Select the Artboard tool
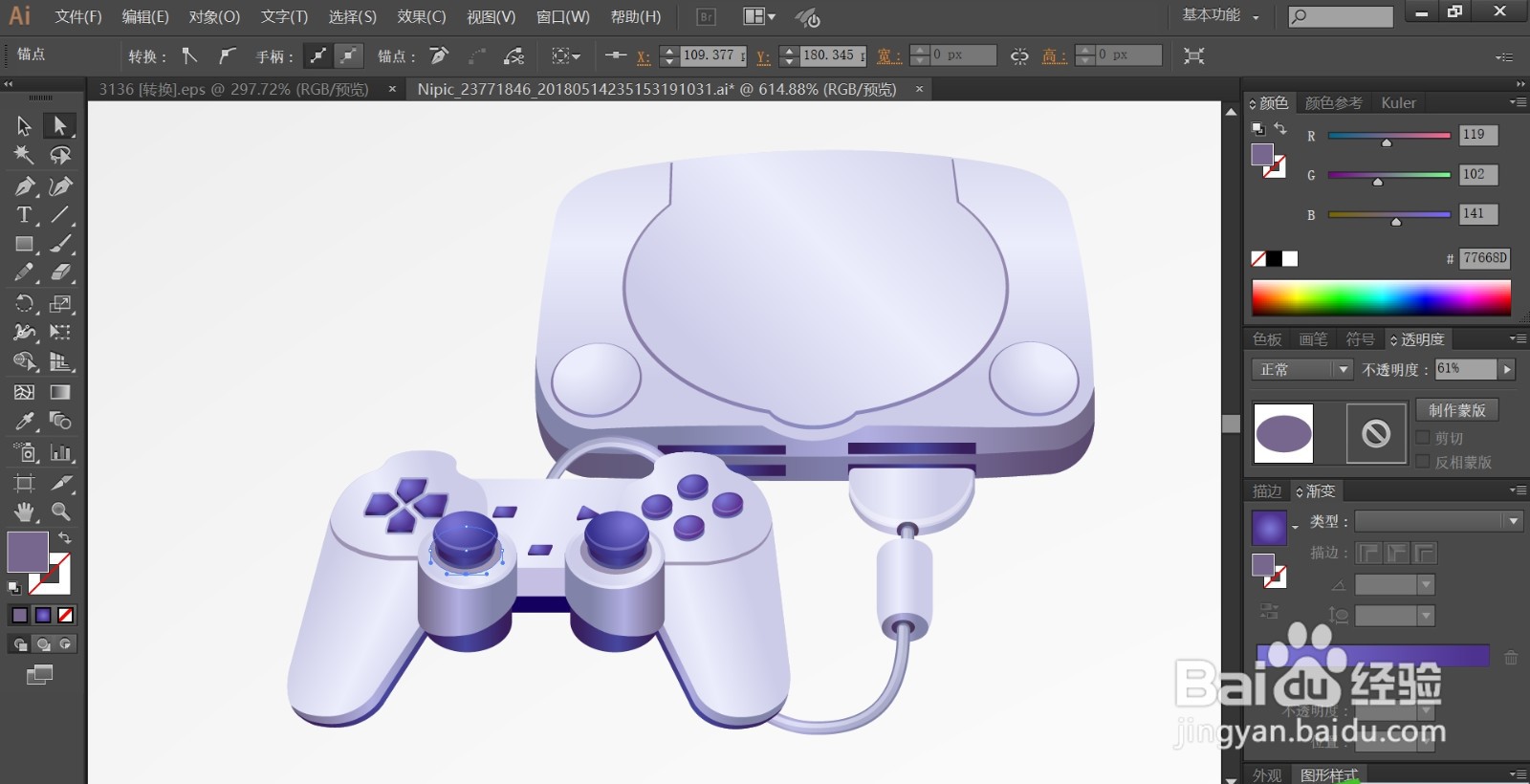Screen dimensions: 1530x784 click(x=24, y=483)
